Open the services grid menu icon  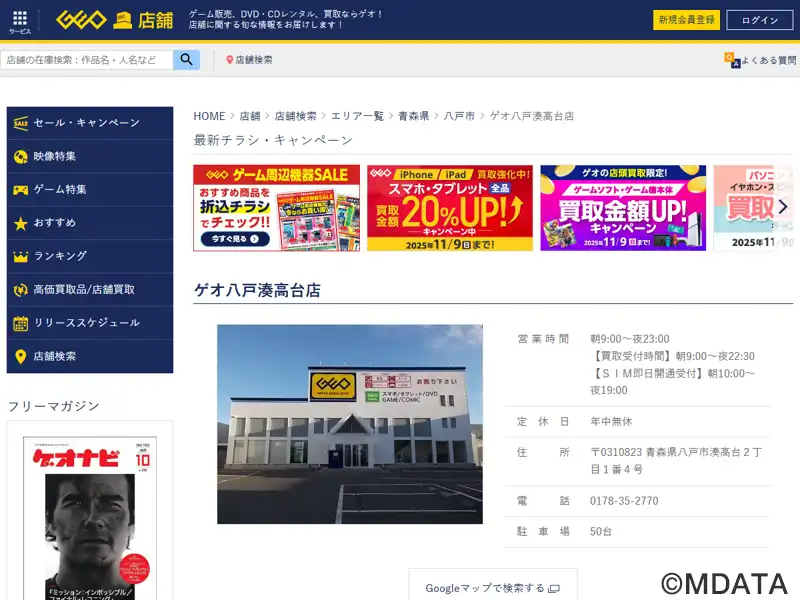click(20, 18)
